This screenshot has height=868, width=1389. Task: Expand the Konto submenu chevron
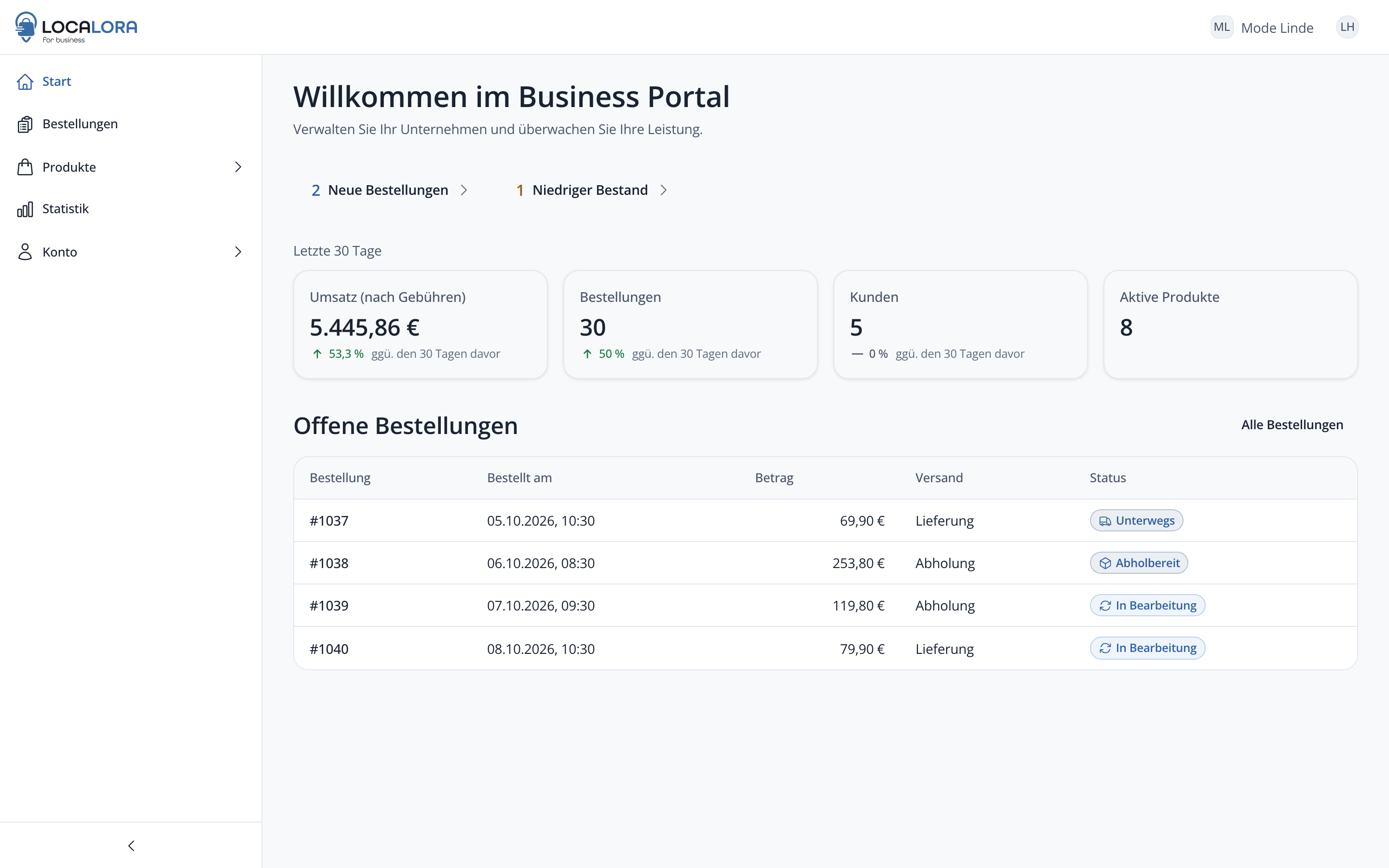tap(238, 251)
